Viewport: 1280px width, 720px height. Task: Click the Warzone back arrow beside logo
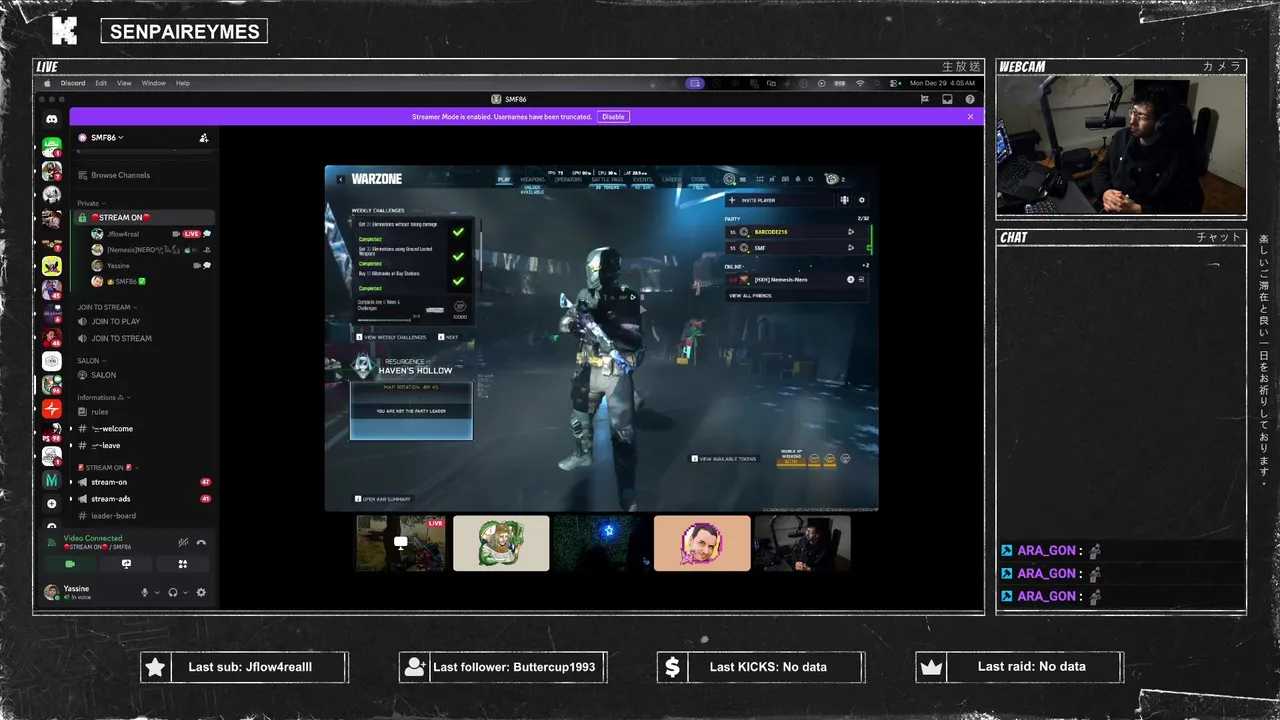(x=341, y=179)
